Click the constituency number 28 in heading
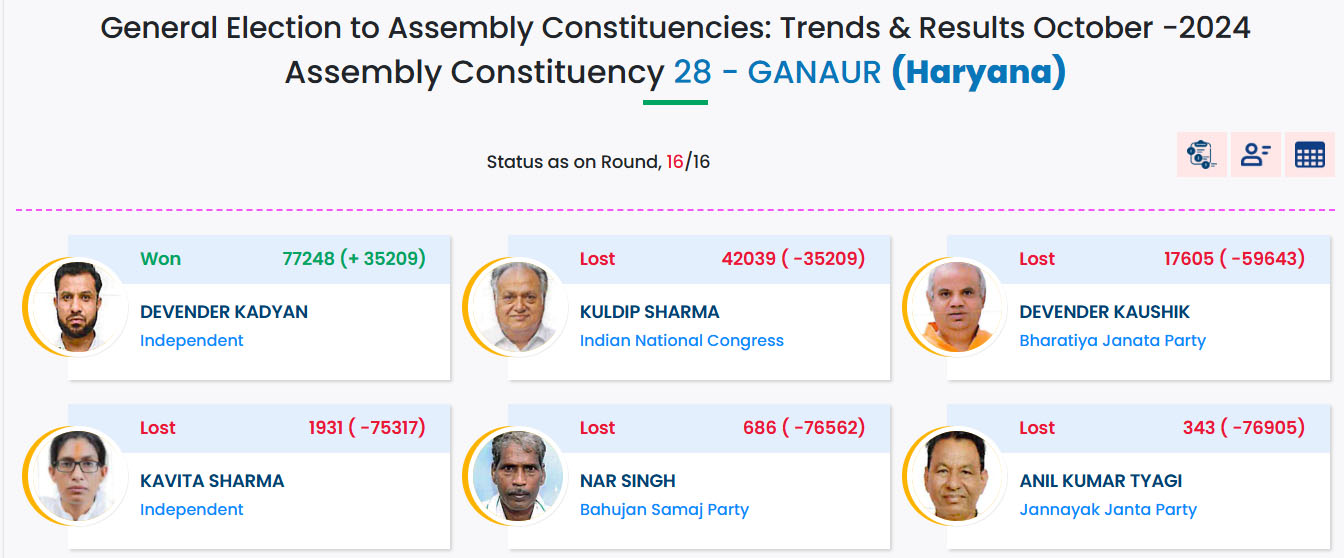The width and height of the screenshot is (1344, 558). point(692,73)
